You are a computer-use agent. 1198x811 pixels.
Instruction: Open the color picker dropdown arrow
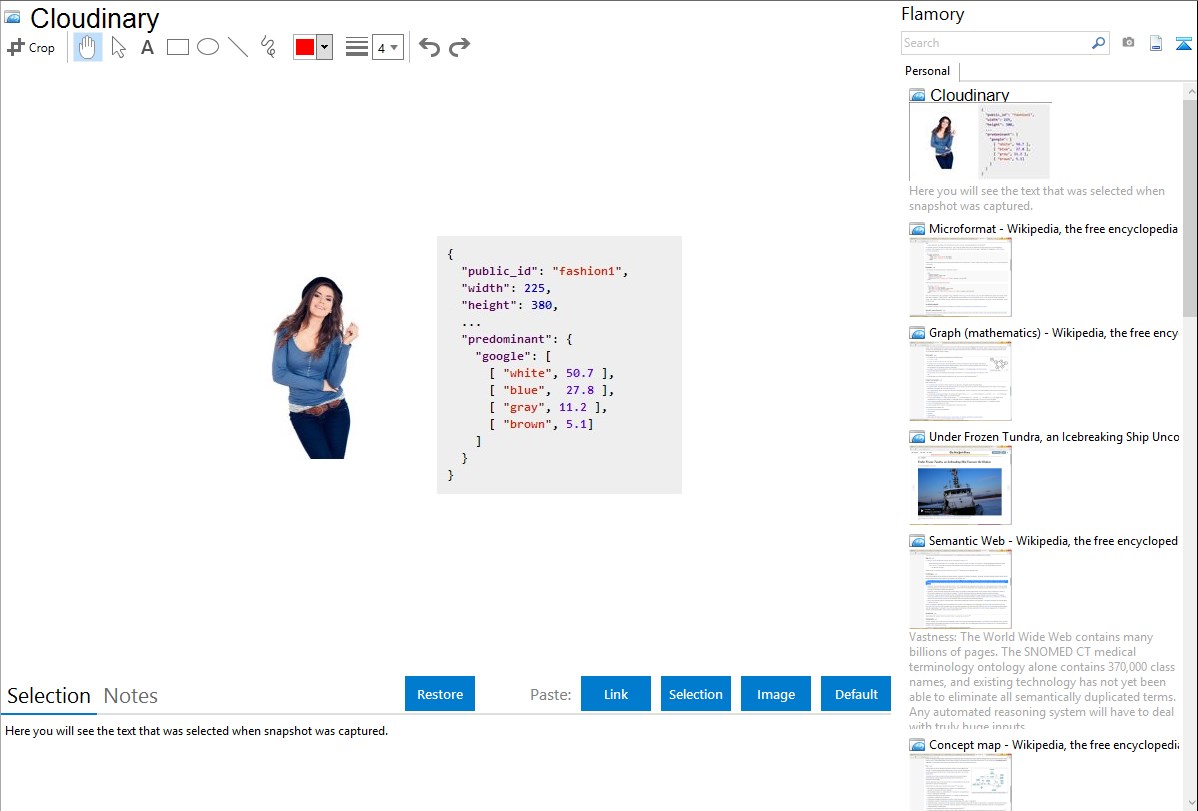[x=324, y=47]
